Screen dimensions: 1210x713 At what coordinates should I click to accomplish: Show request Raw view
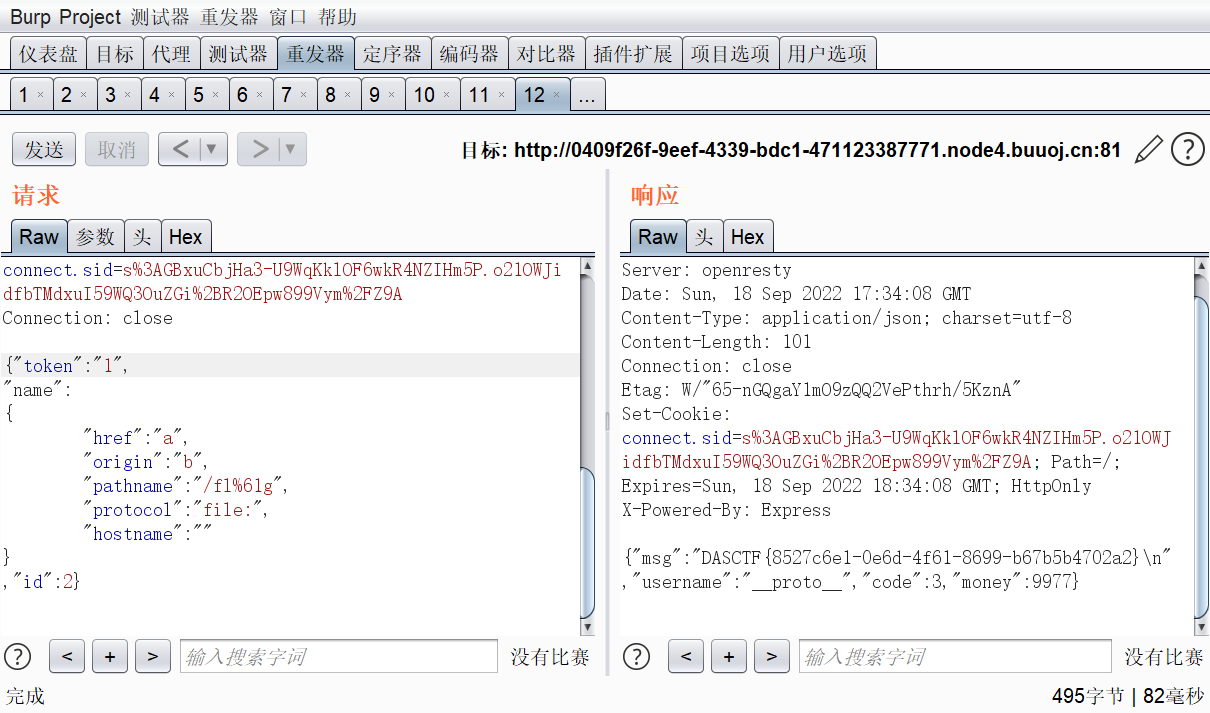tap(39, 237)
